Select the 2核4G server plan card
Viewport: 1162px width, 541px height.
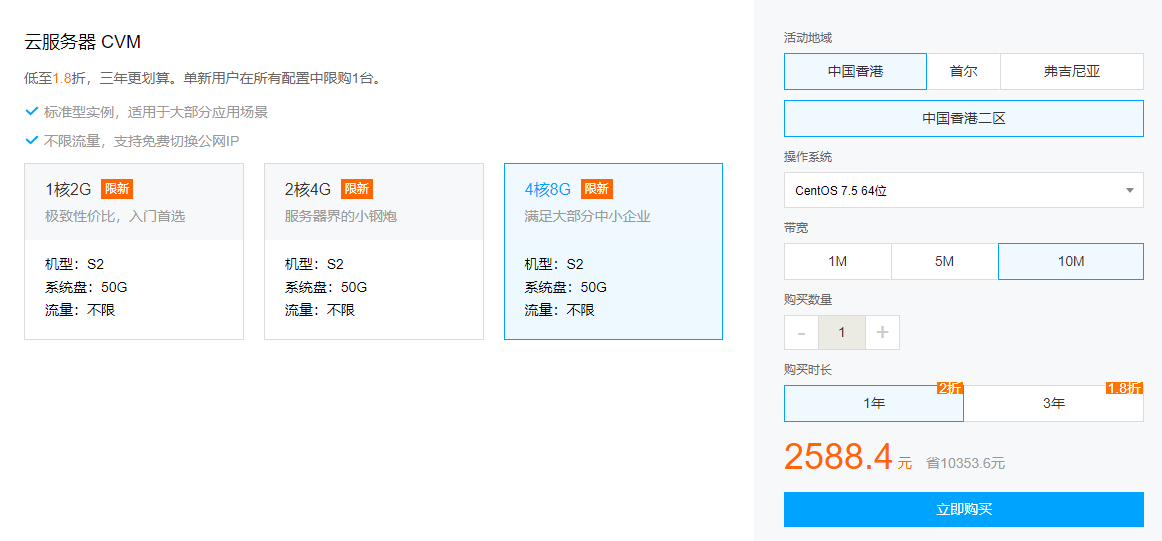click(x=374, y=251)
